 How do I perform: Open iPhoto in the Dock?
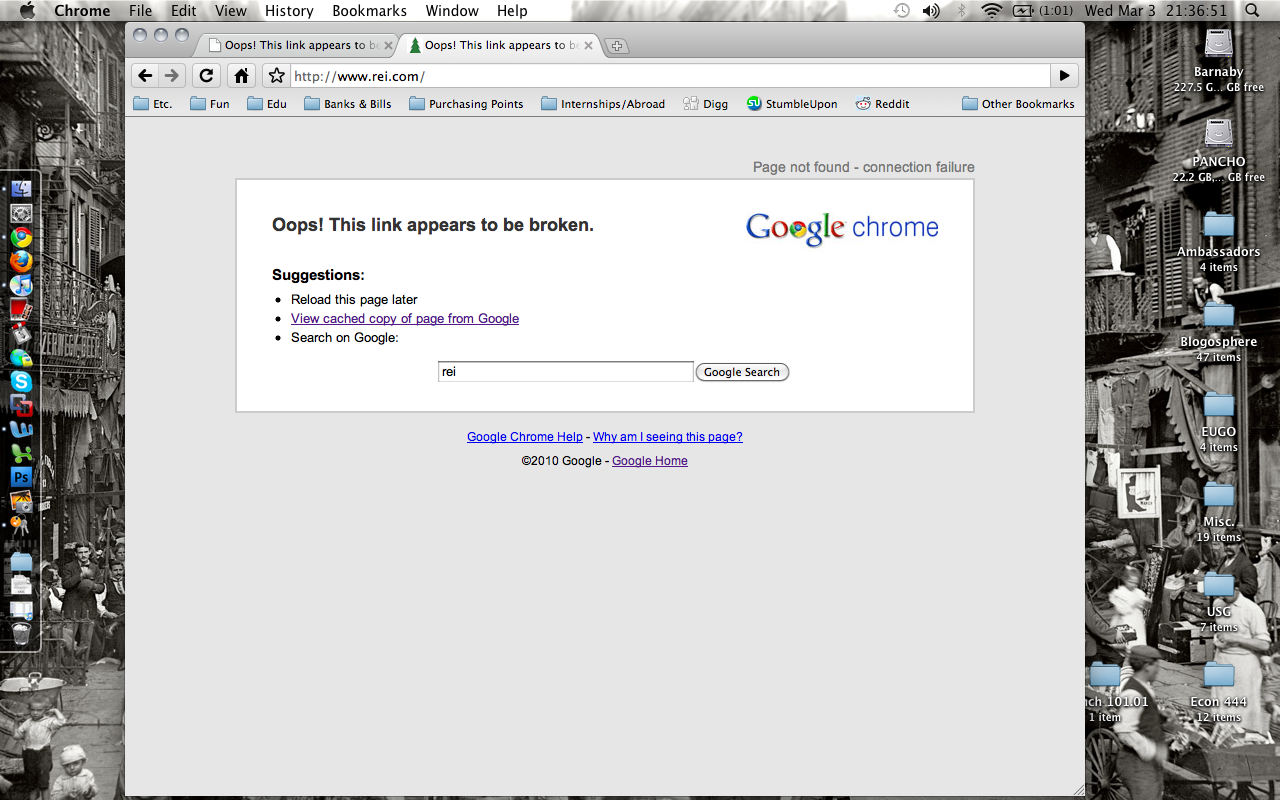21,501
